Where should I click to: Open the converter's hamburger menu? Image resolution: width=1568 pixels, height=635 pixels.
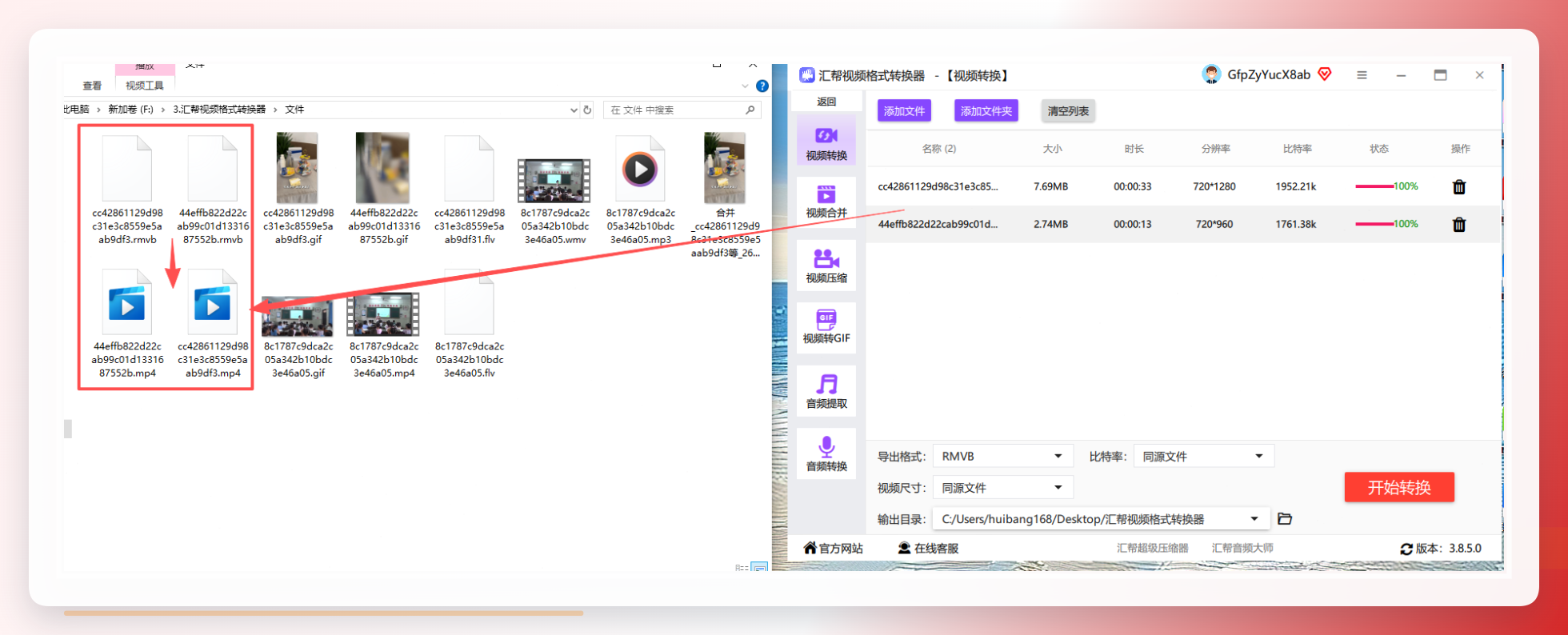tap(1362, 75)
